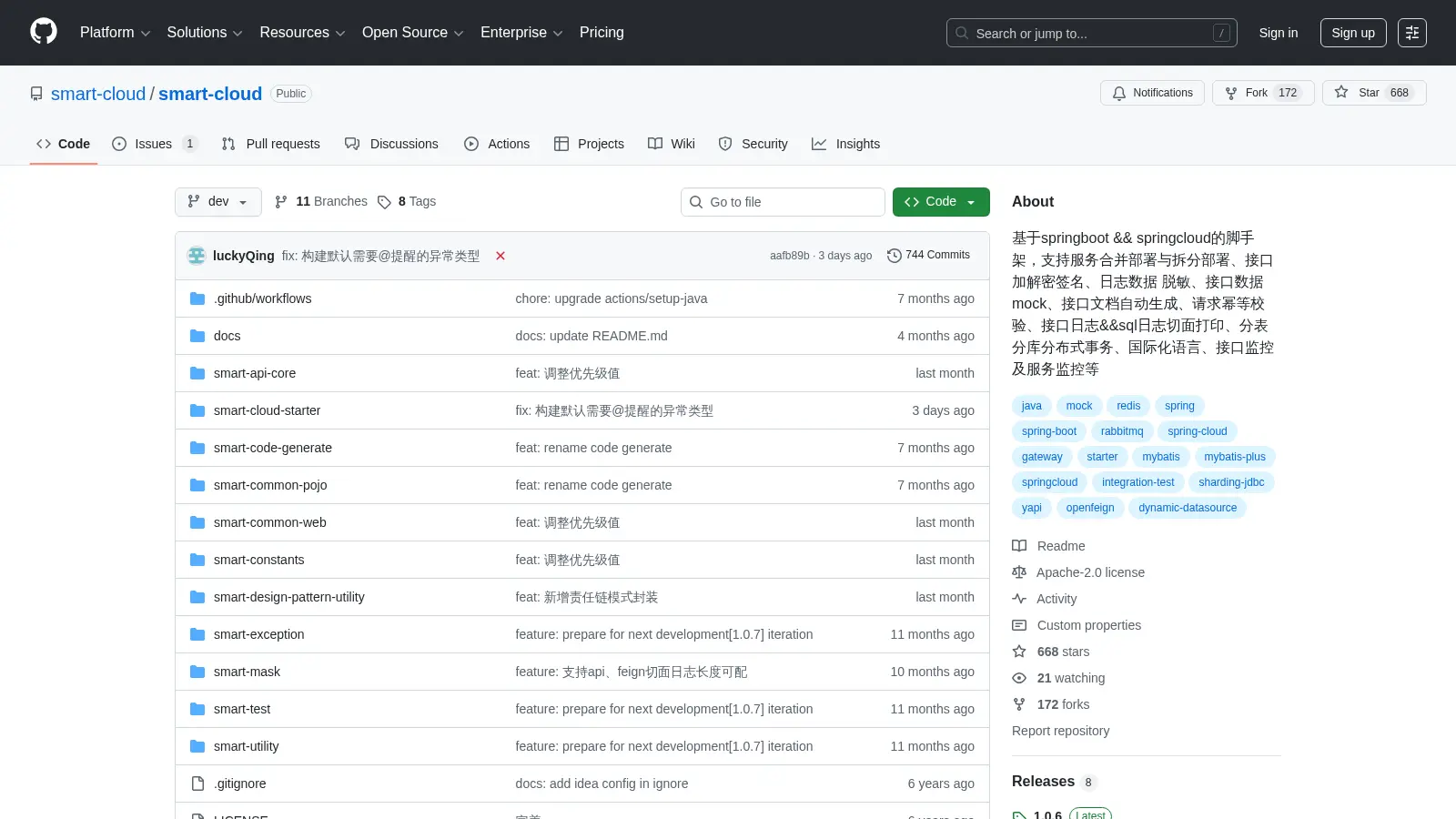The image size is (1456, 819).
Task: Click the smart-cloud owner link
Action: [98, 94]
